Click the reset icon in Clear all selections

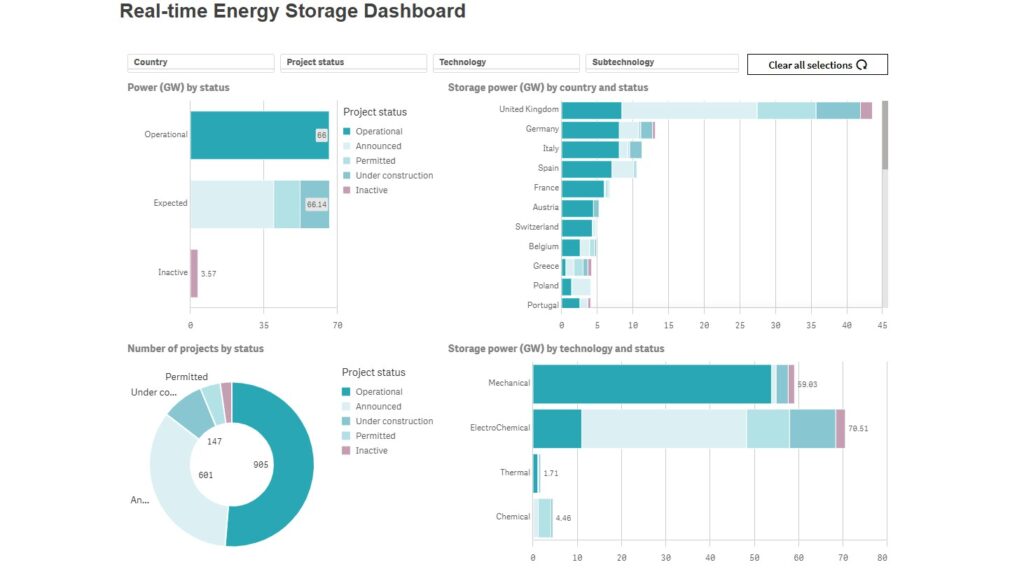[861, 65]
